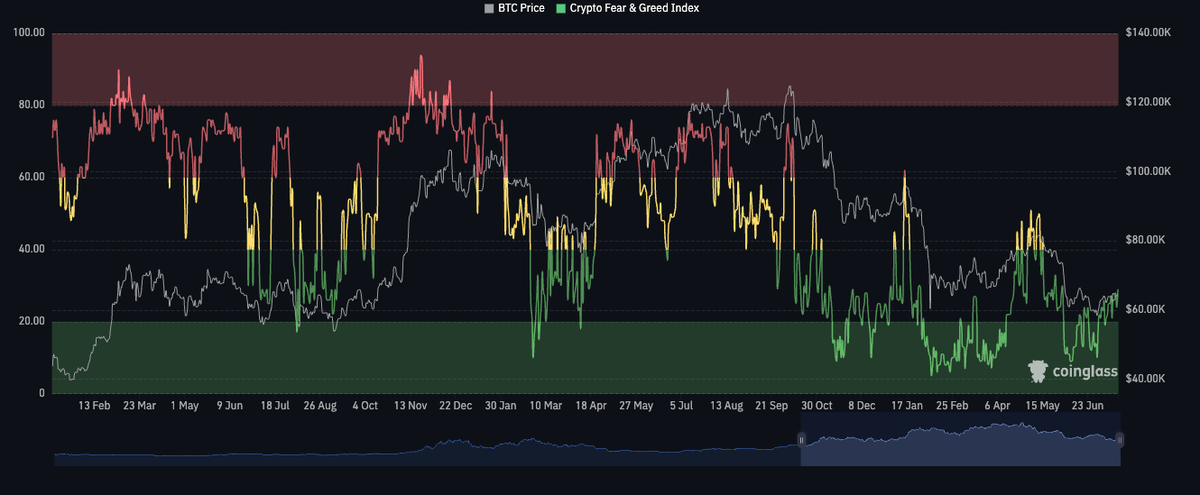The image size is (1200, 495).
Task: Click the $60.00K price axis value
Action: [x=1146, y=309]
